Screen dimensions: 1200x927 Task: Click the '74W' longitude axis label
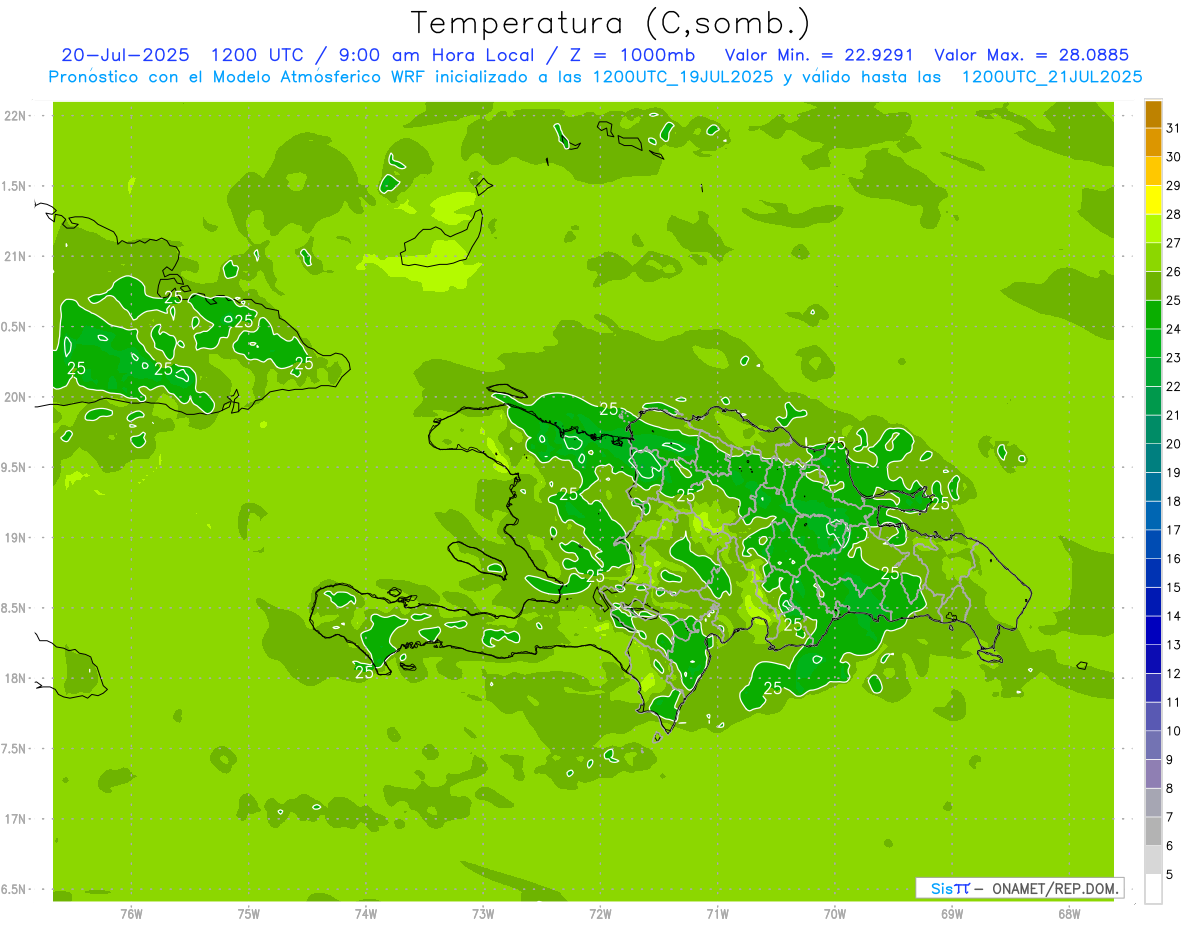tap(366, 913)
